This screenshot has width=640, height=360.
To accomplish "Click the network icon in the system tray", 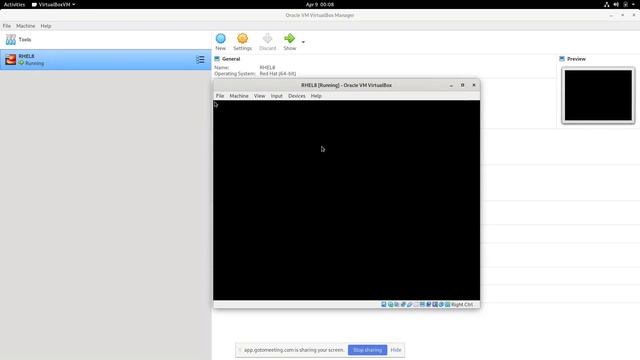I will [607, 4].
